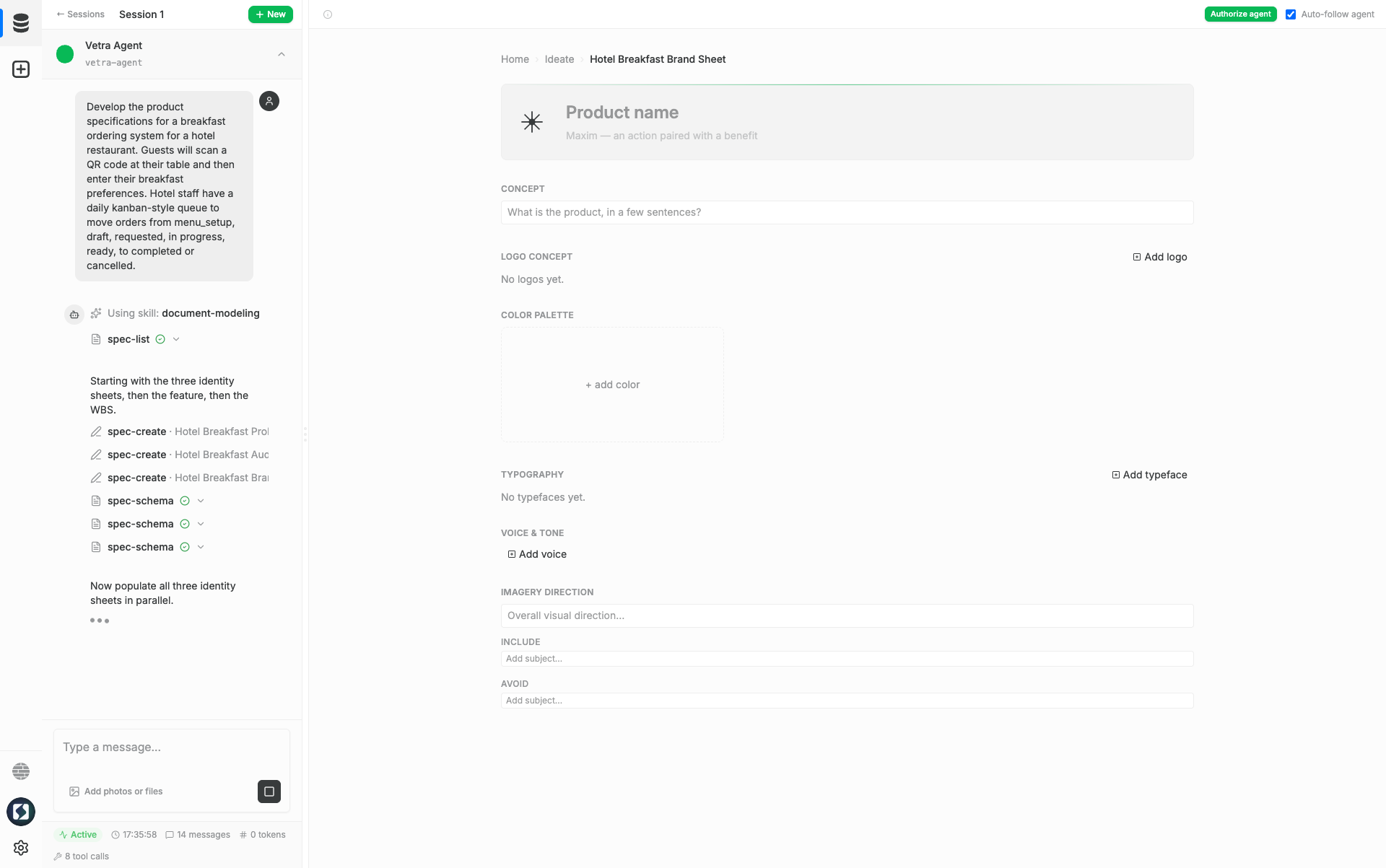Click the wrench icon by 8 tool calls

pos(58,856)
